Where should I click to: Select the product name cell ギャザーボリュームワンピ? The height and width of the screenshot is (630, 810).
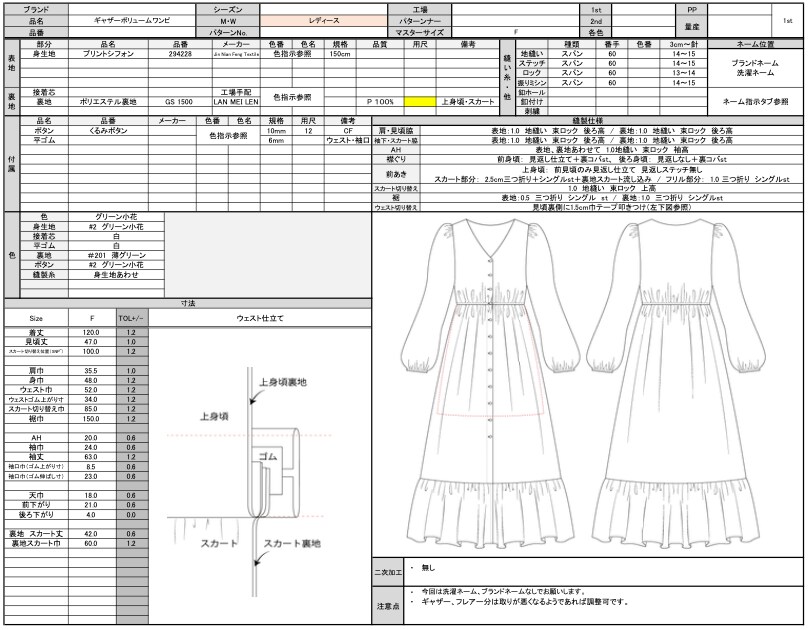[x=132, y=21]
